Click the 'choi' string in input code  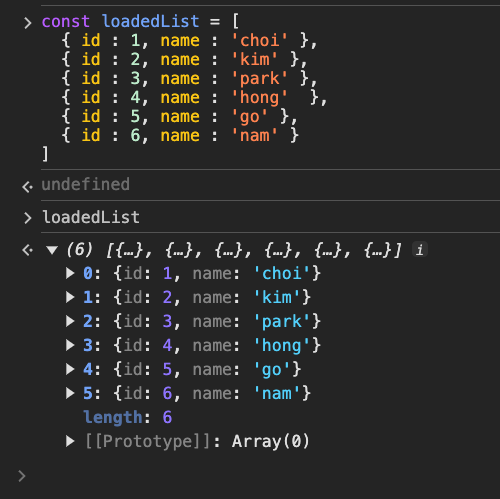pyautogui.click(x=260, y=41)
